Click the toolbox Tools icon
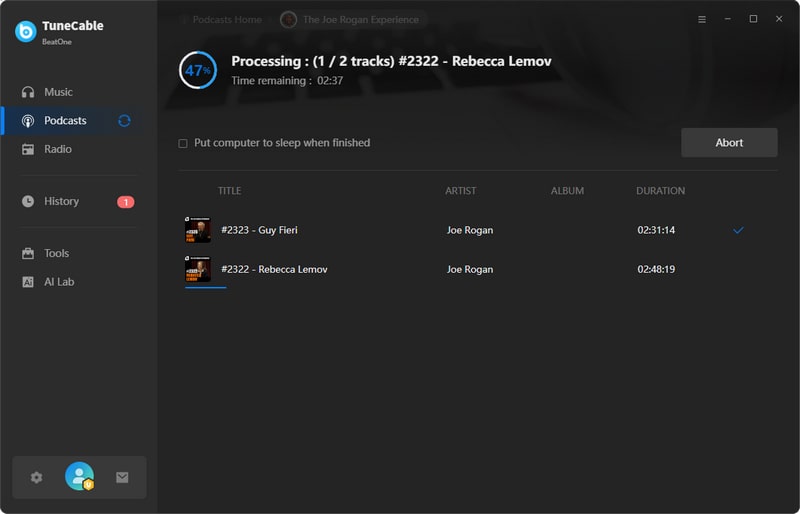Screen dimensions: 800x514 pos(28,253)
